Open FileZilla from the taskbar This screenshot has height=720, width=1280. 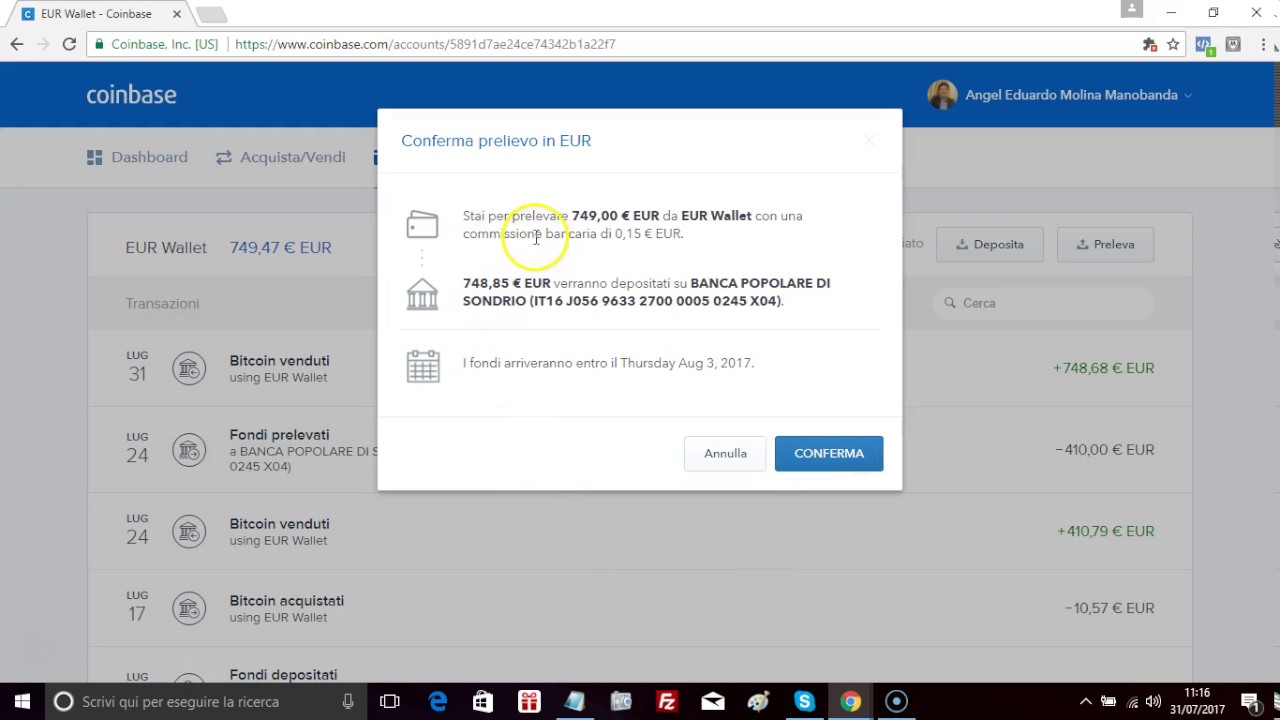pos(666,702)
